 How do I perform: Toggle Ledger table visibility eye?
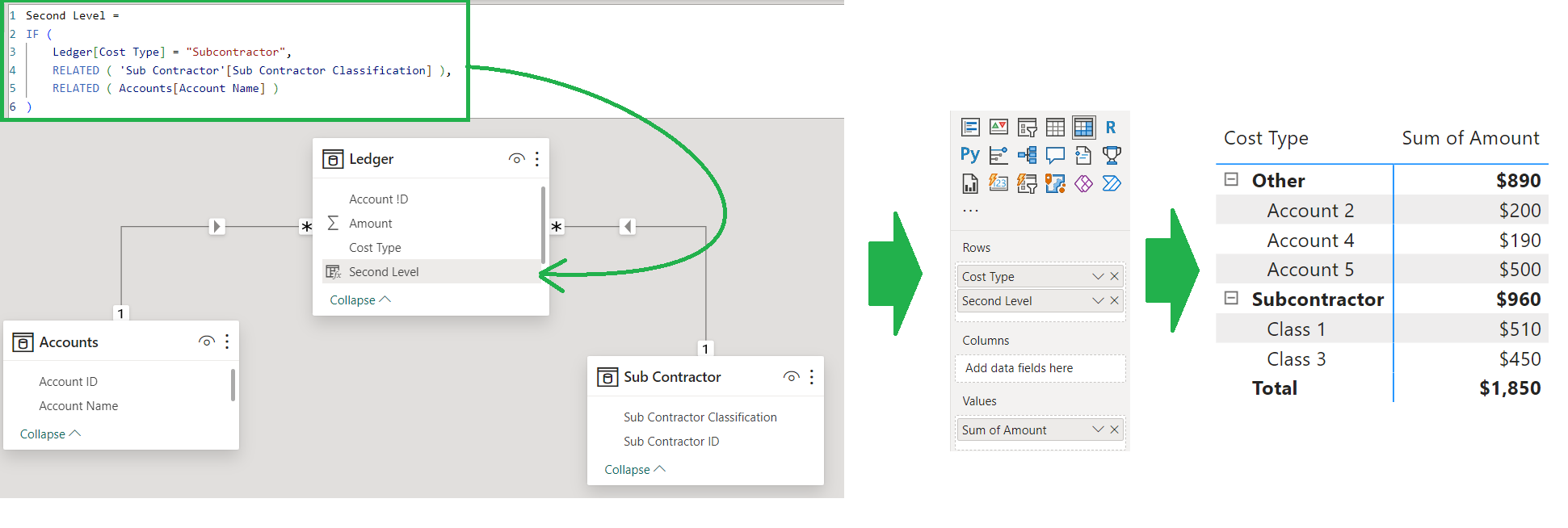coord(516,159)
